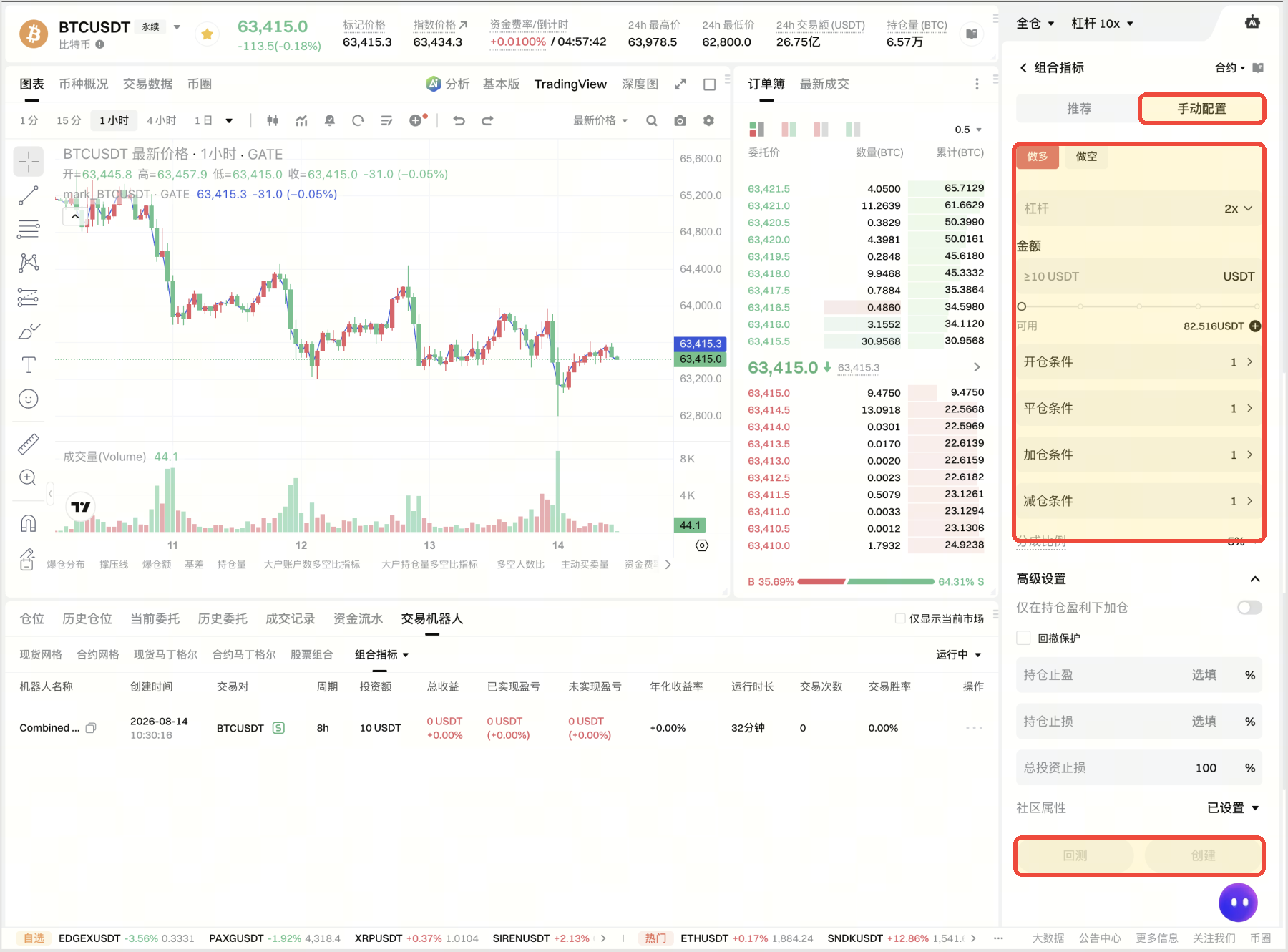Expand 加仓条件 settings
The height and width of the screenshot is (952, 1288).
pos(1138,455)
